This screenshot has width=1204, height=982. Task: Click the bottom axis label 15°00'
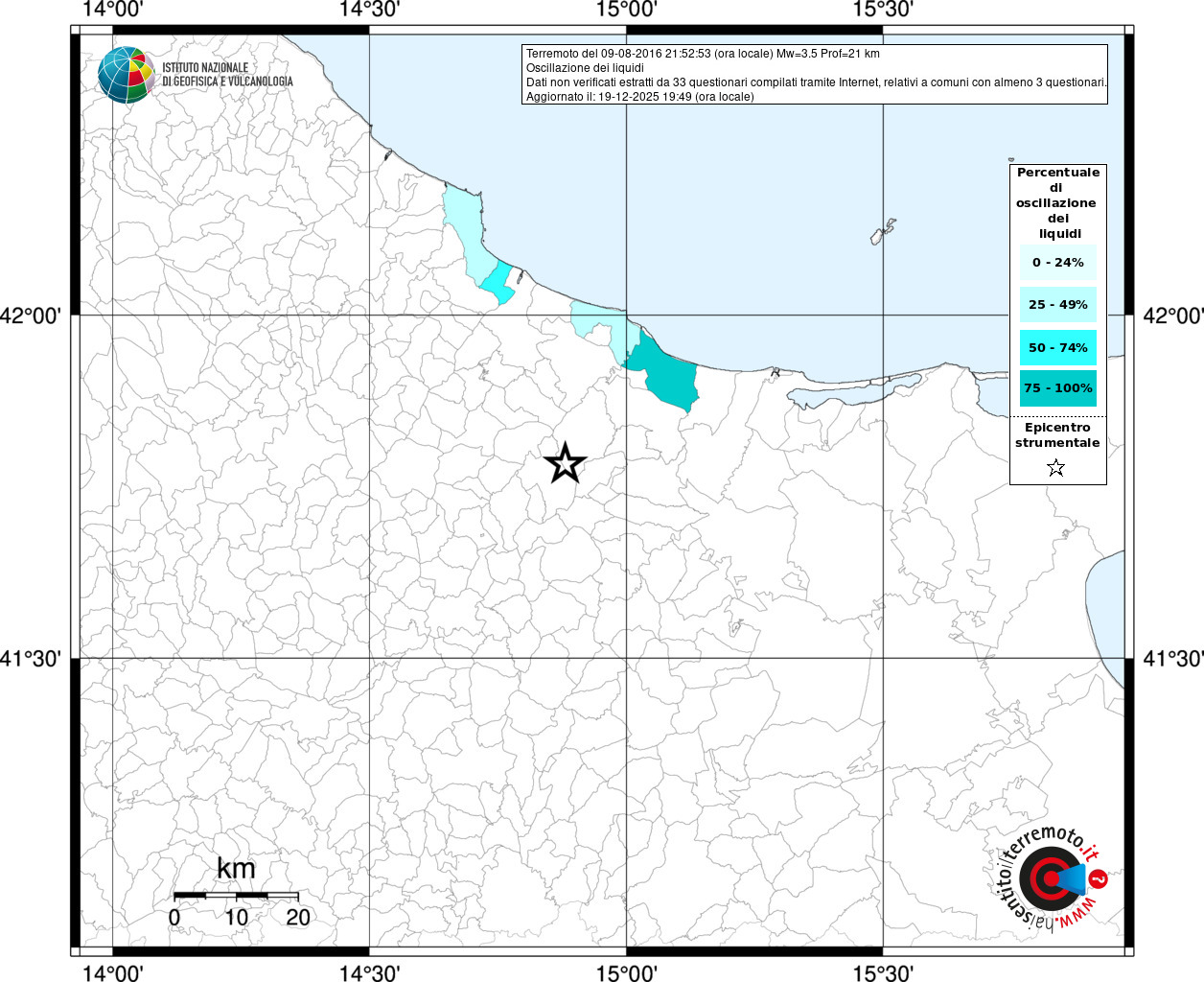(627, 972)
